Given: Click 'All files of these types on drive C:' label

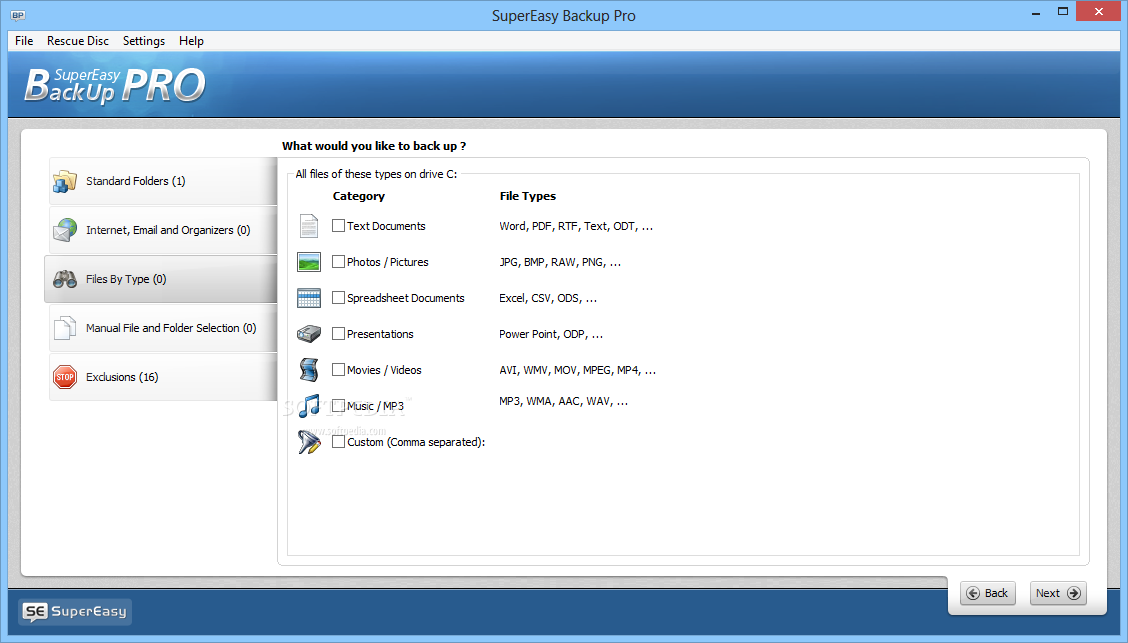Looking at the screenshot, I should (x=376, y=174).
